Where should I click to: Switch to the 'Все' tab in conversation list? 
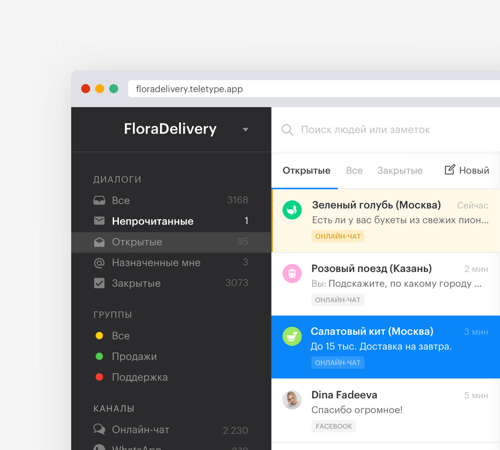tap(354, 171)
